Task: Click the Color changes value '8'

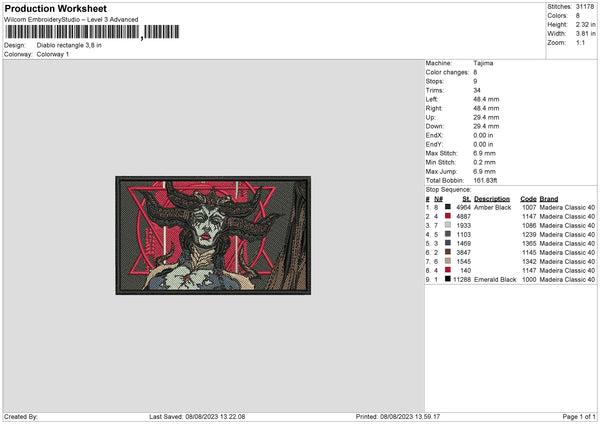Action: point(475,72)
